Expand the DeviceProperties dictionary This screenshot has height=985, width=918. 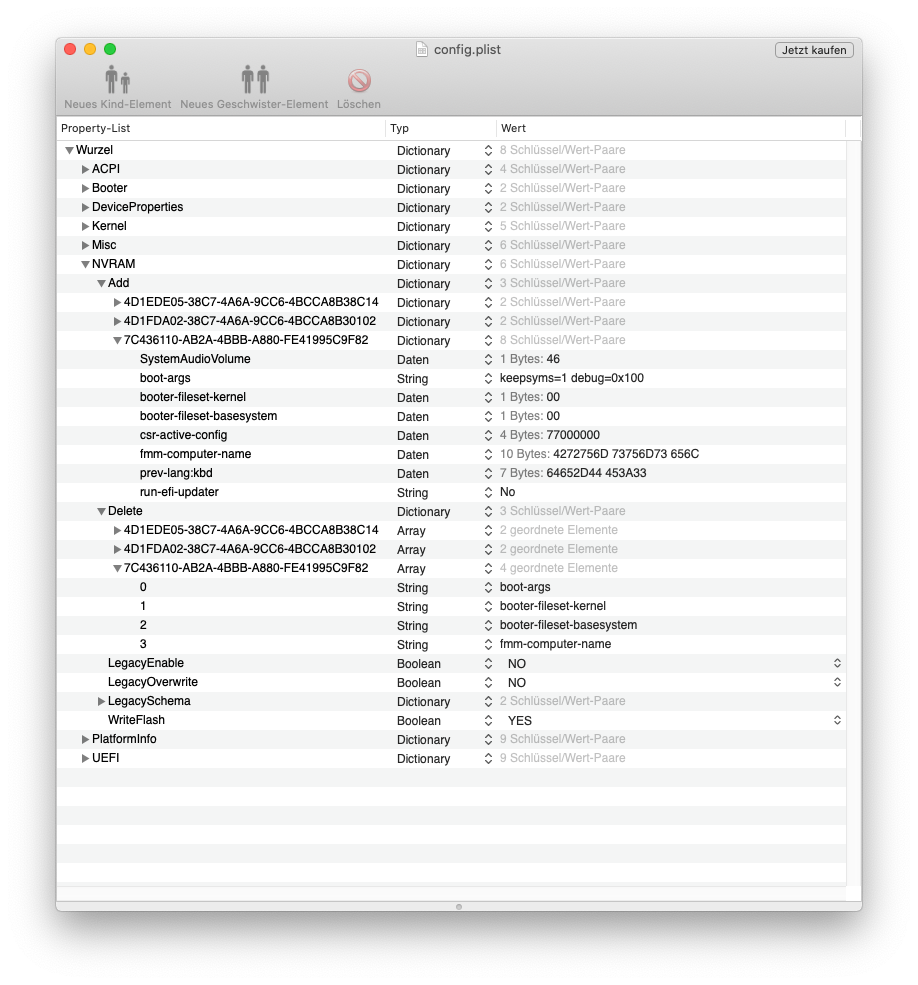tap(85, 207)
